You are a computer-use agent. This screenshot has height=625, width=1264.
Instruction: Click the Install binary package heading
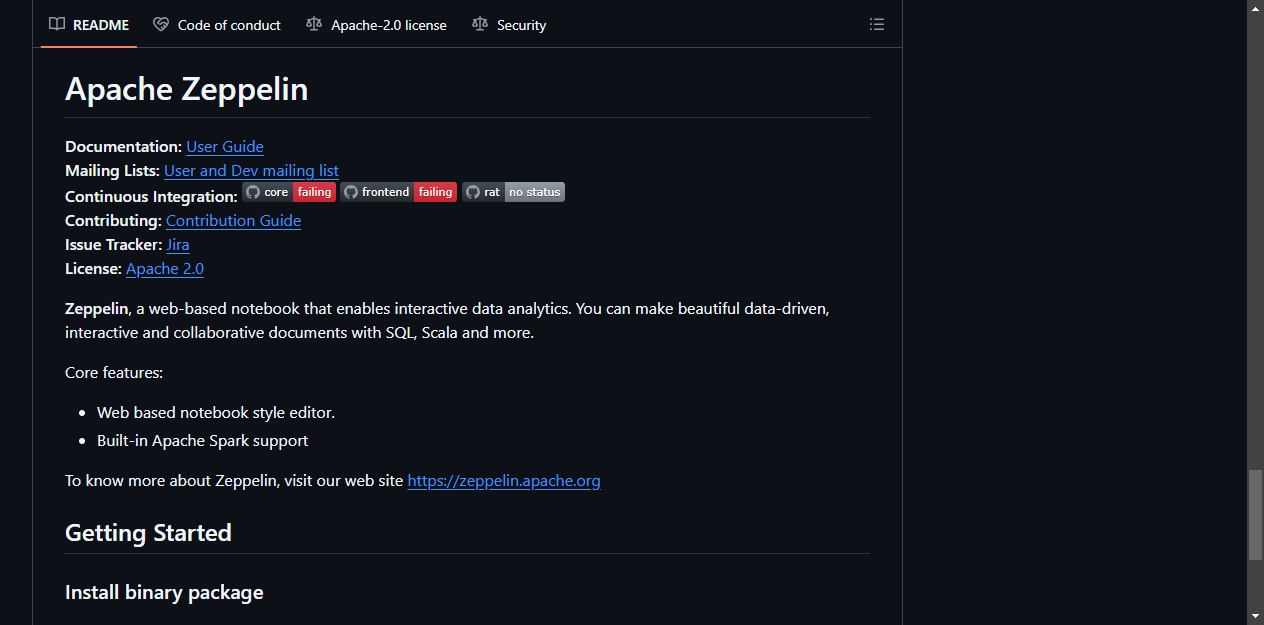pyautogui.click(x=164, y=592)
